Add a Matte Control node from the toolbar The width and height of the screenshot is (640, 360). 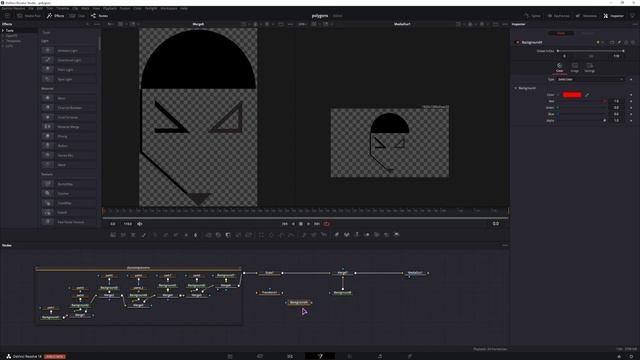(228, 235)
